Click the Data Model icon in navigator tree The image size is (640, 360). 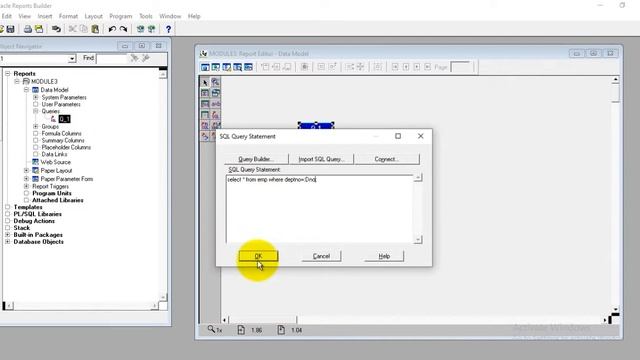tap(36, 90)
